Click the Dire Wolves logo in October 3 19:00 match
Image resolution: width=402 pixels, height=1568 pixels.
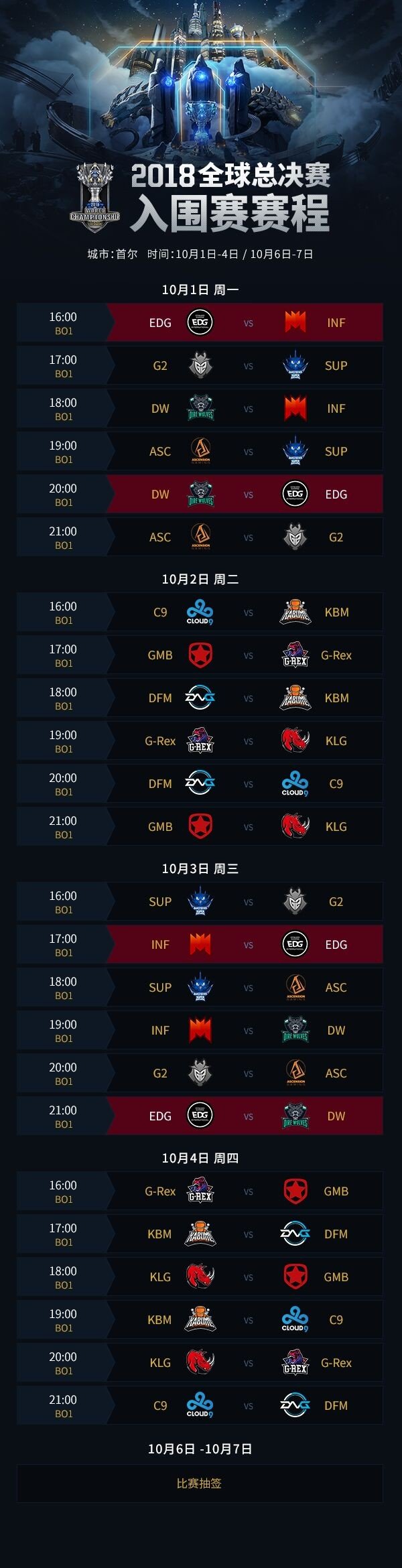point(295,1030)
